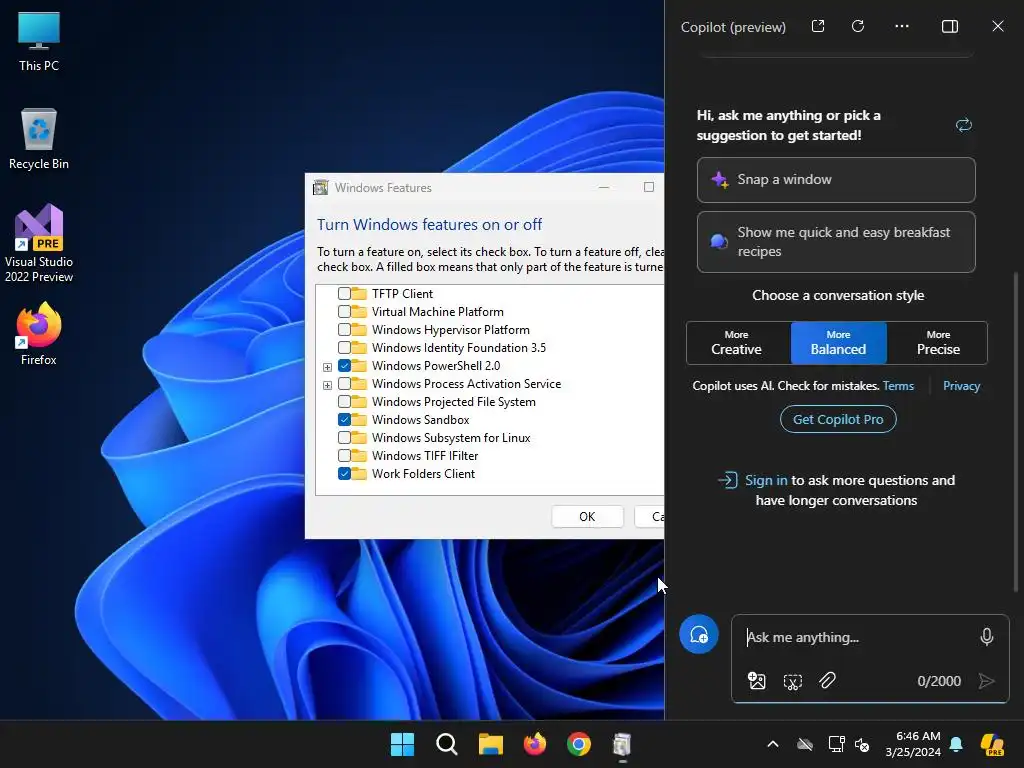Add a screenshot to Copilot prompt

pos(792,681)
